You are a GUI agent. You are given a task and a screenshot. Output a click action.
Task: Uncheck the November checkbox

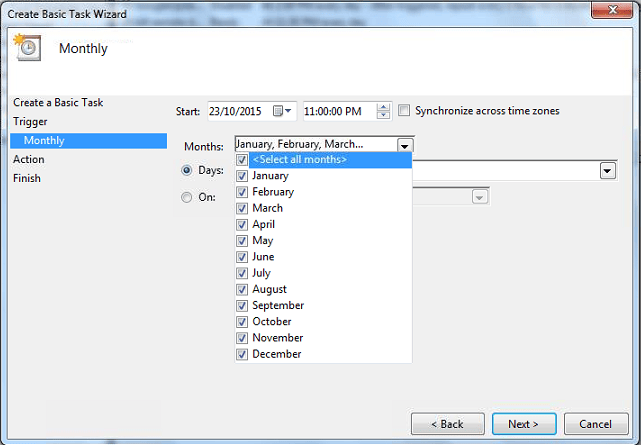pyautogui.click(x=242, y=338)
